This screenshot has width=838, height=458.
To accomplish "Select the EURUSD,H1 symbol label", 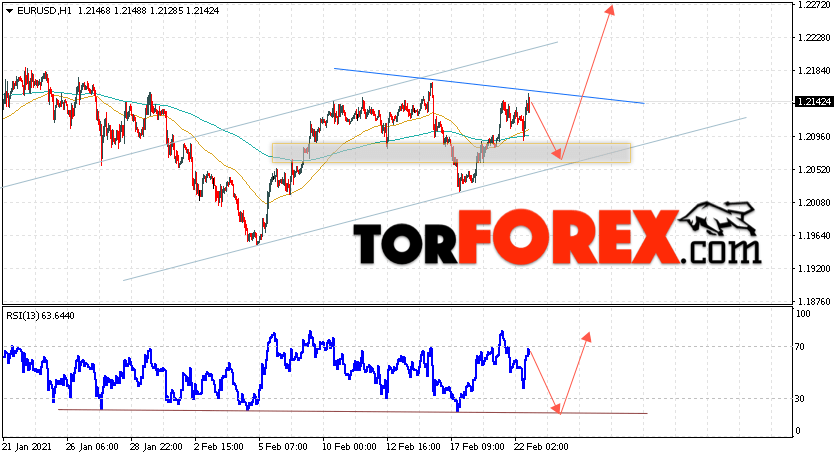I will 44,11.
